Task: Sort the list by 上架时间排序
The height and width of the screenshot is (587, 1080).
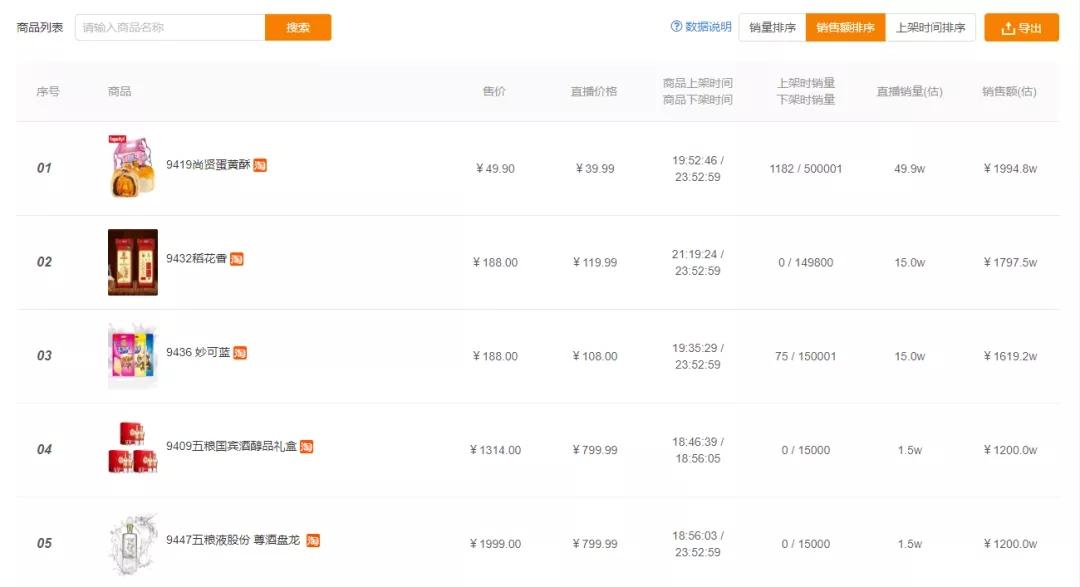Action: coord(930,28)
